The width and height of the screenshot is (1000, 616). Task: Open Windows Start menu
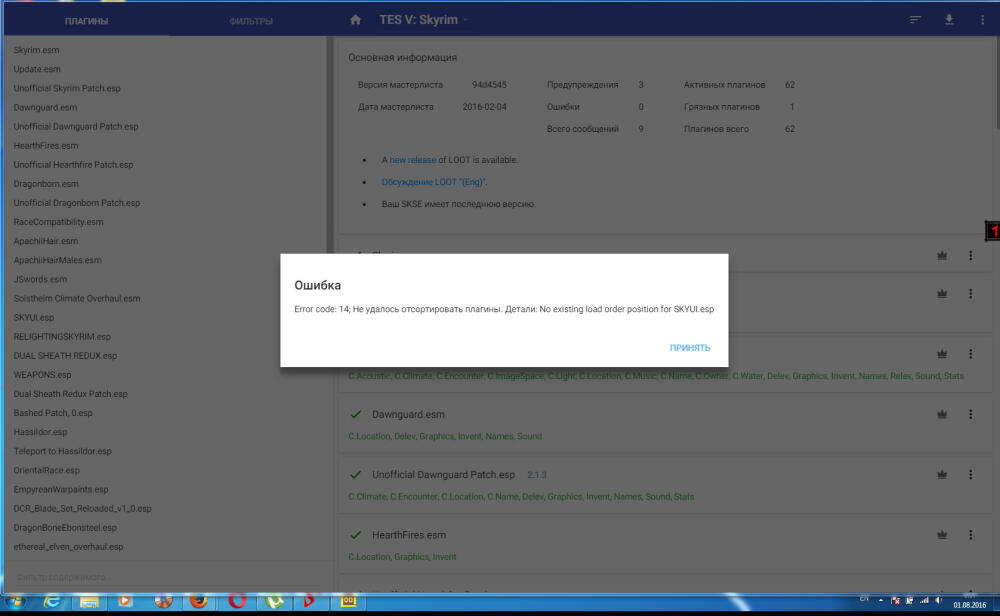point(15,601)
